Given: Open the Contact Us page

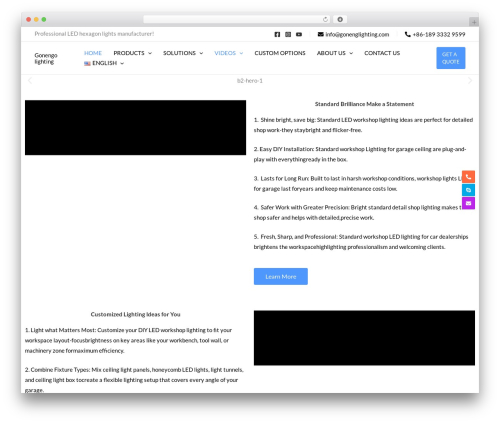Looking at the screenshot, I should 382,53.
